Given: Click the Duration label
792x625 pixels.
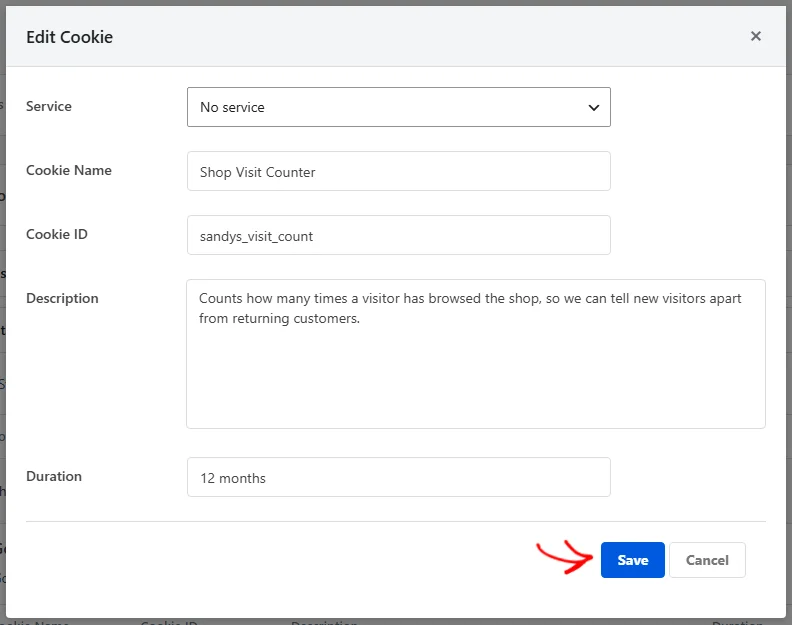Looking at the screenshot, I should click(54, 476).
